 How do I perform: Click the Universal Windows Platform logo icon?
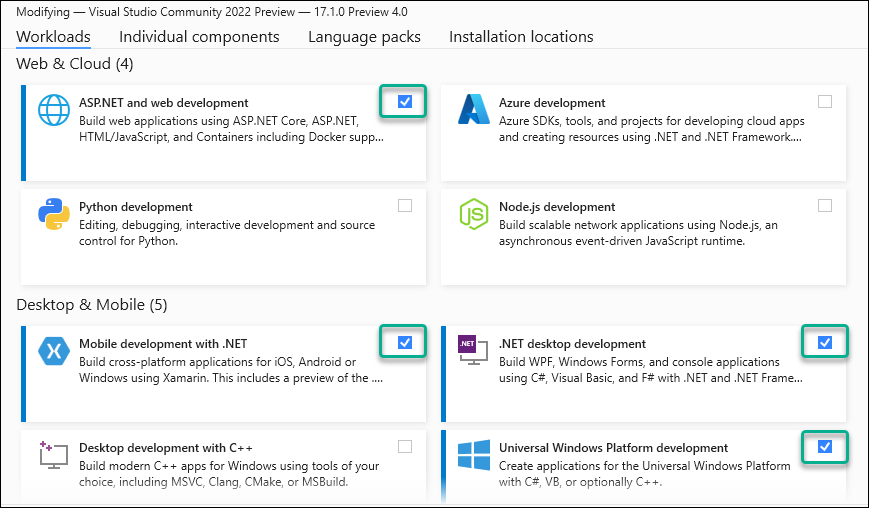[473, 456]
